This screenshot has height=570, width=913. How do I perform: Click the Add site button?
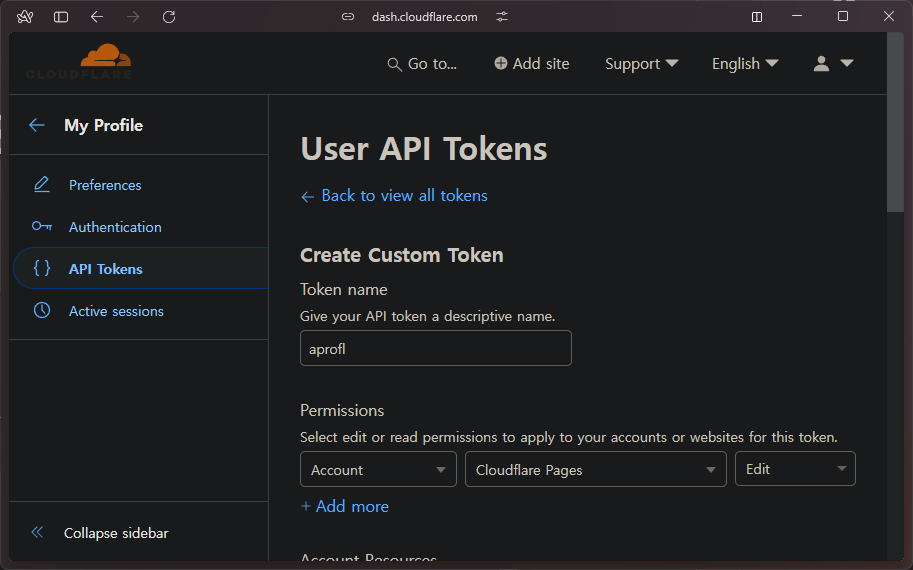click(x=532, y=63)
